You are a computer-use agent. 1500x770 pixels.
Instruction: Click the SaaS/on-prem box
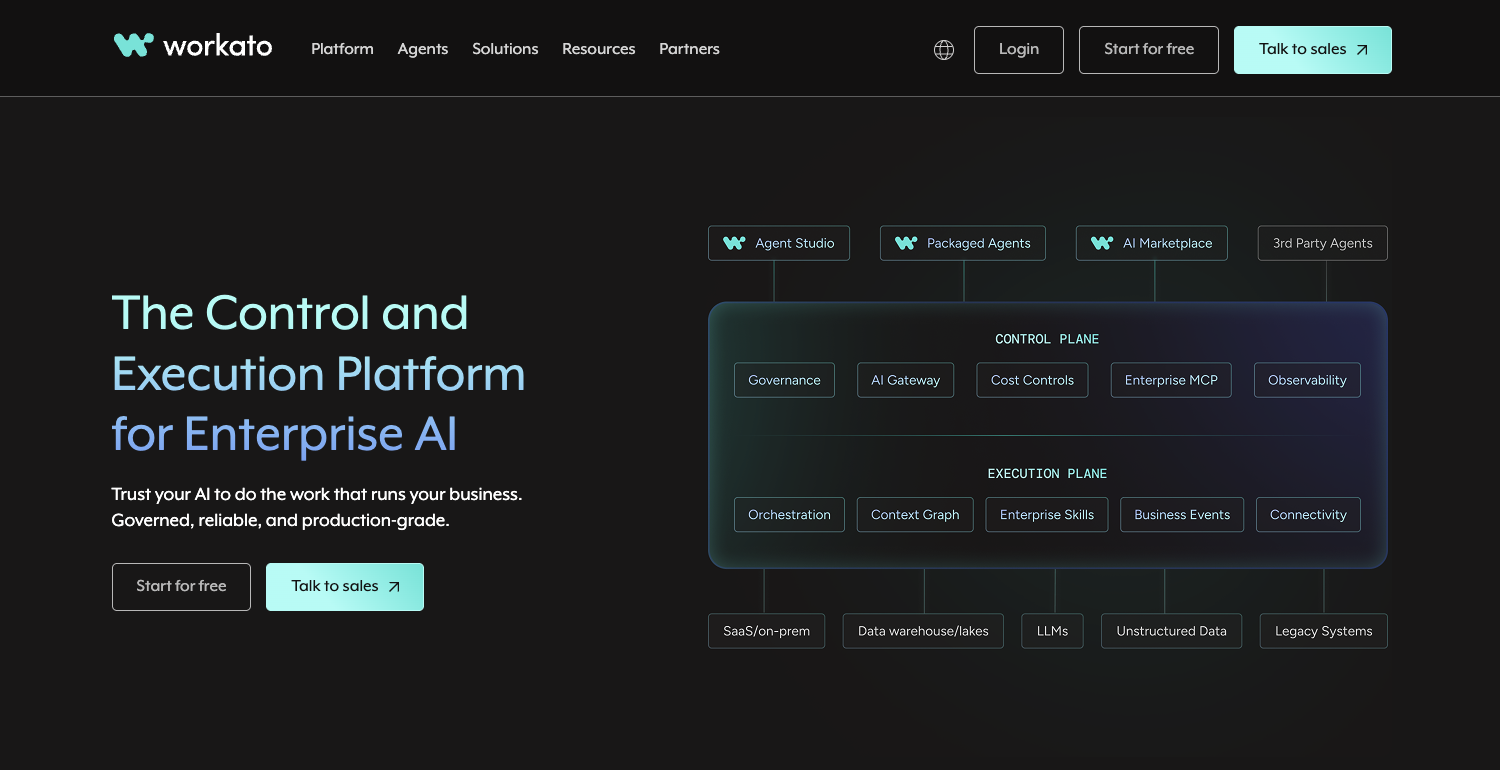coord(766,631)
